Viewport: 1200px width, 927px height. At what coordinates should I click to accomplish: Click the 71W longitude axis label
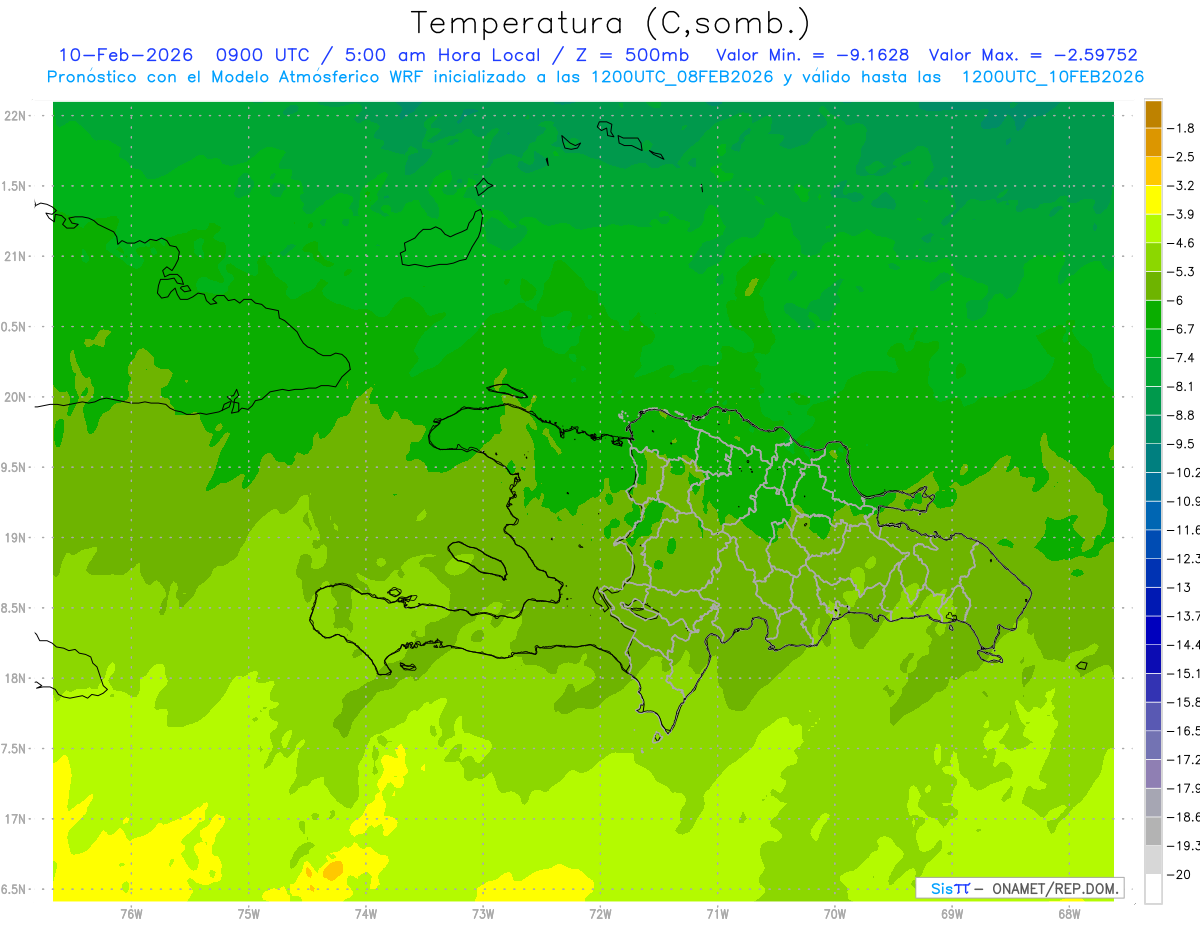point(717,914)
